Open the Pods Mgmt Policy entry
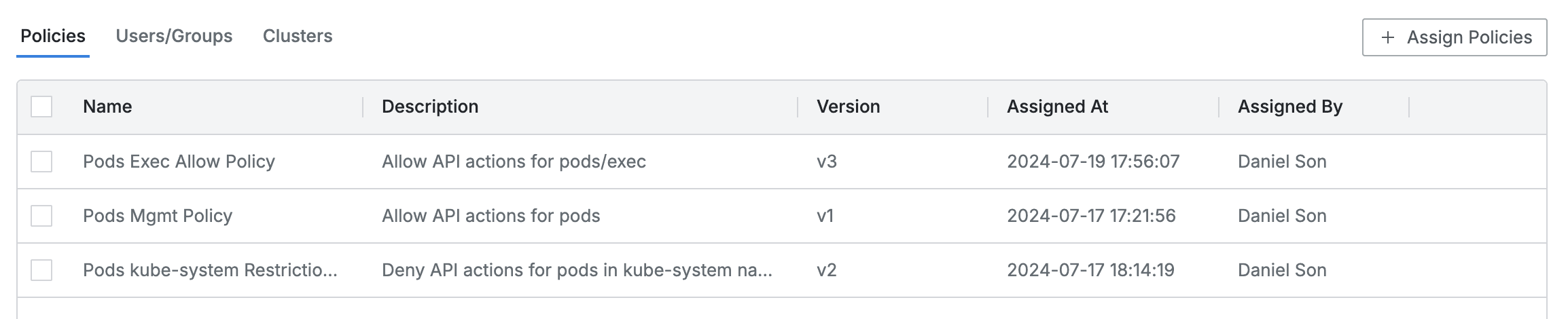The width and height of the screenshot is (1568, 319). (158, 216)
